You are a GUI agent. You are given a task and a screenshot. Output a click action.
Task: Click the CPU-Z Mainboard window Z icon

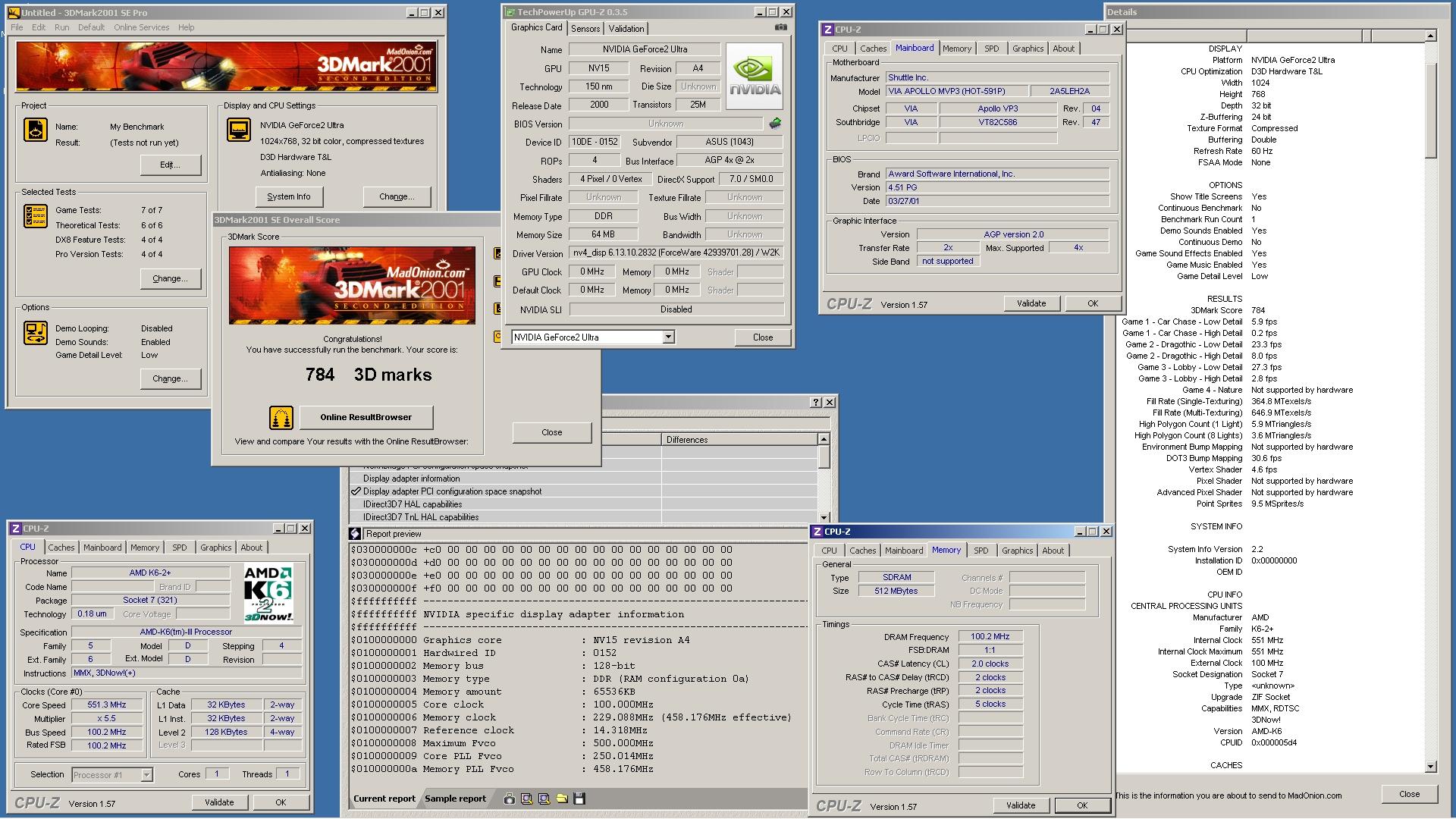pyautogui.click(x=827, y=30)
